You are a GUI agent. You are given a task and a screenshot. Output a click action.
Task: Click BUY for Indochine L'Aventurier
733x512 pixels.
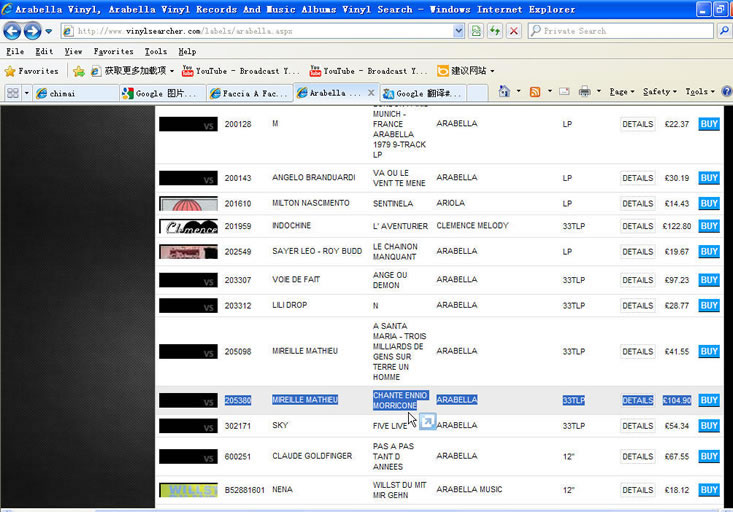(709, 226)
